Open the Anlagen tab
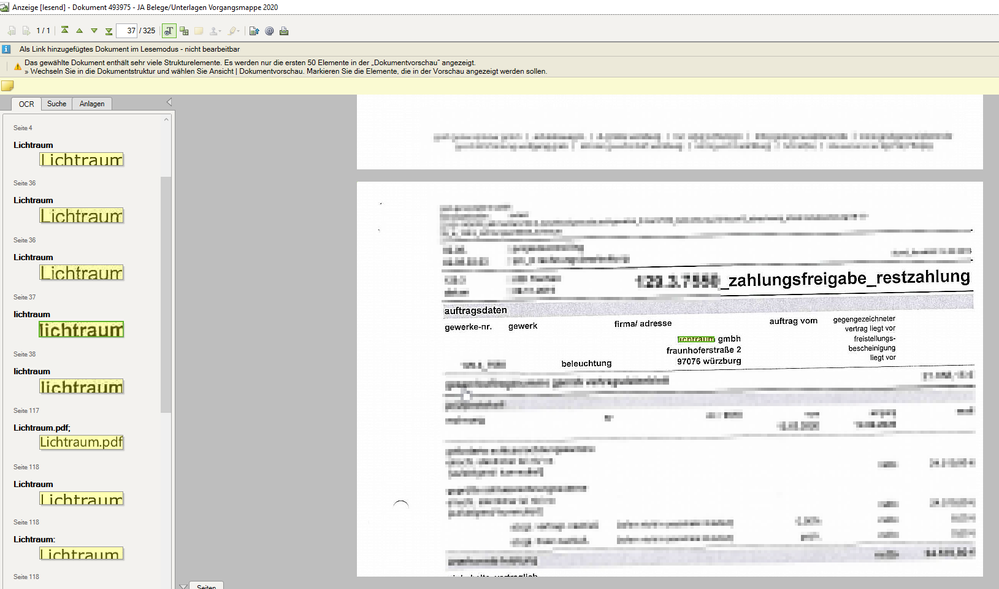The height and width of the screenshot is (589, 999). click(x=92, y=104)
